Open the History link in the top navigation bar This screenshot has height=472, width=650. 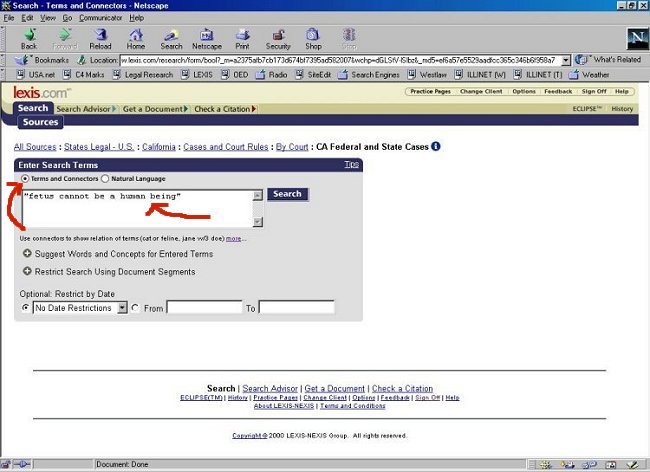coord(622,109)
